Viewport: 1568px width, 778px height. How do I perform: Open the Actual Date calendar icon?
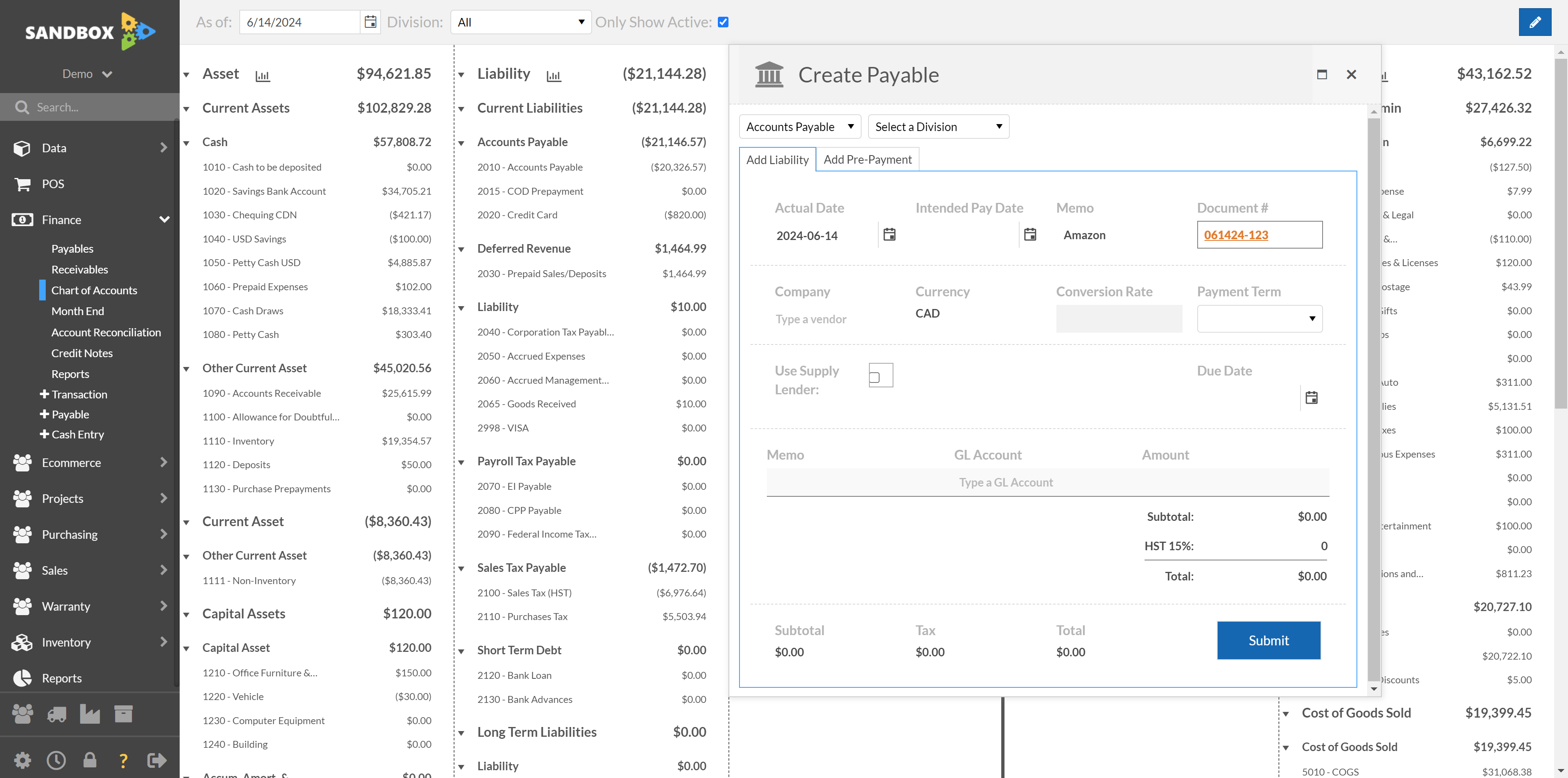889,235
